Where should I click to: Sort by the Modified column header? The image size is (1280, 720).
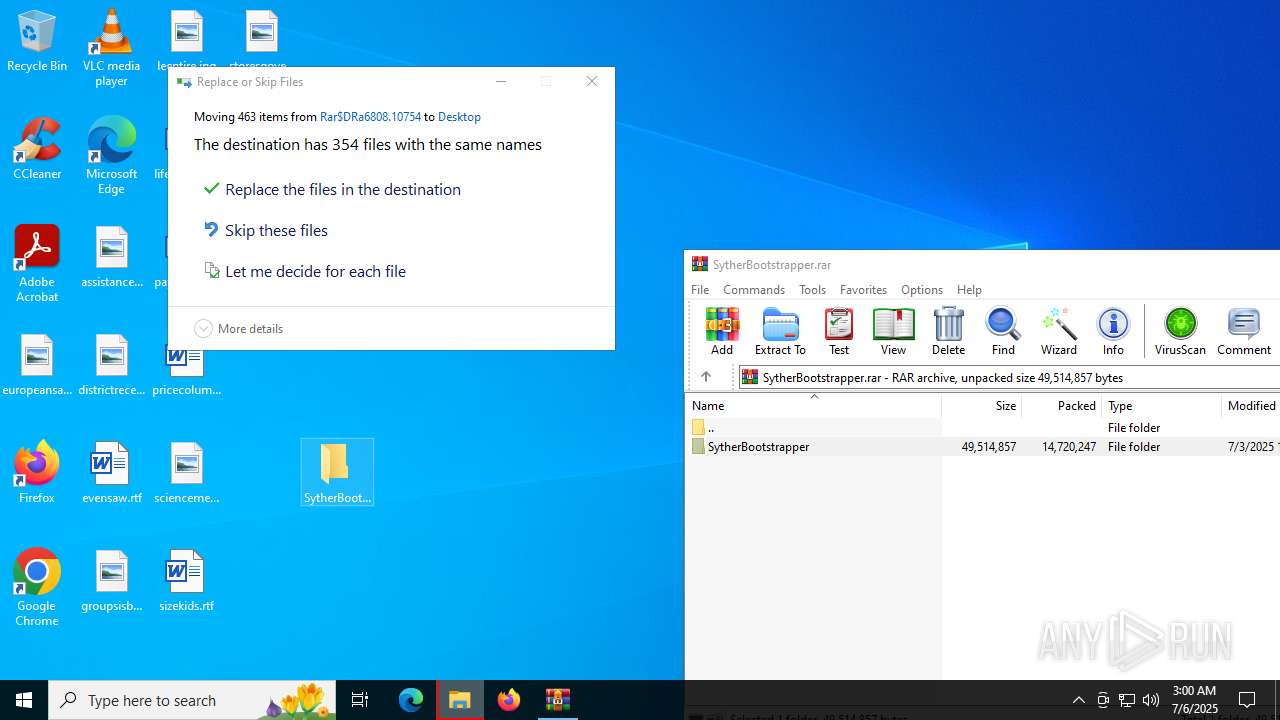1251,405
